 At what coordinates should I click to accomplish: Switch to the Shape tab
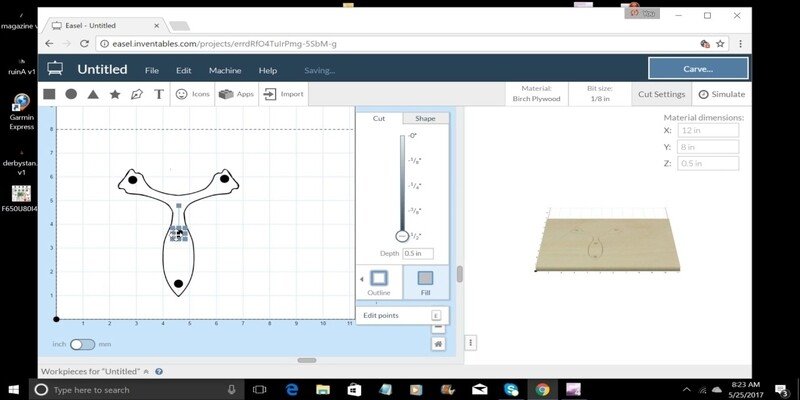point(426,118)
